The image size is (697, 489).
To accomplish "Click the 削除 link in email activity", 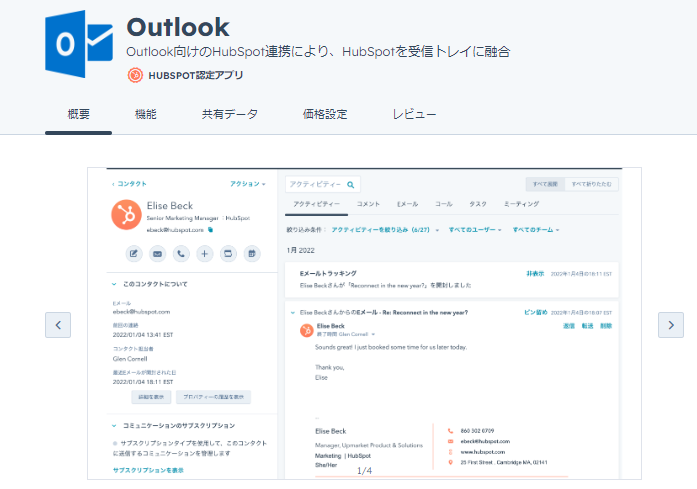I will click(606, 326).
